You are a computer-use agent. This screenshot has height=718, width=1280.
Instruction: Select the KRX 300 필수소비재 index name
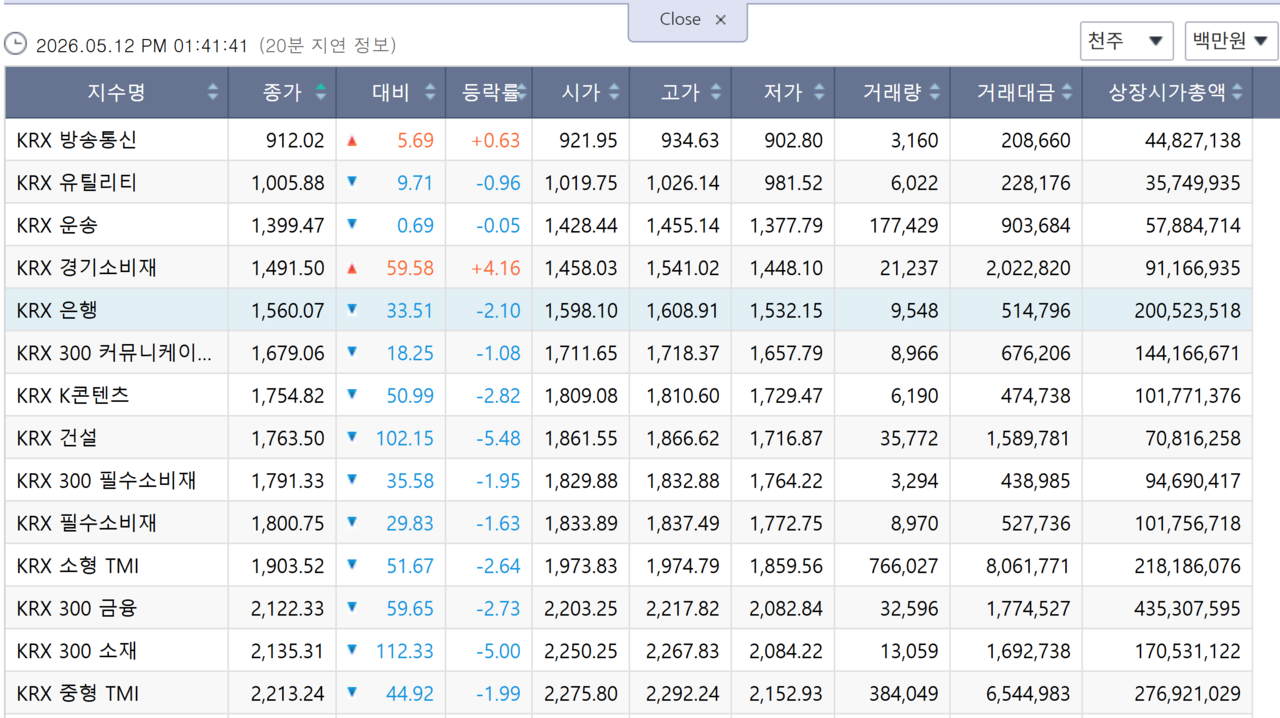[106, 480]
